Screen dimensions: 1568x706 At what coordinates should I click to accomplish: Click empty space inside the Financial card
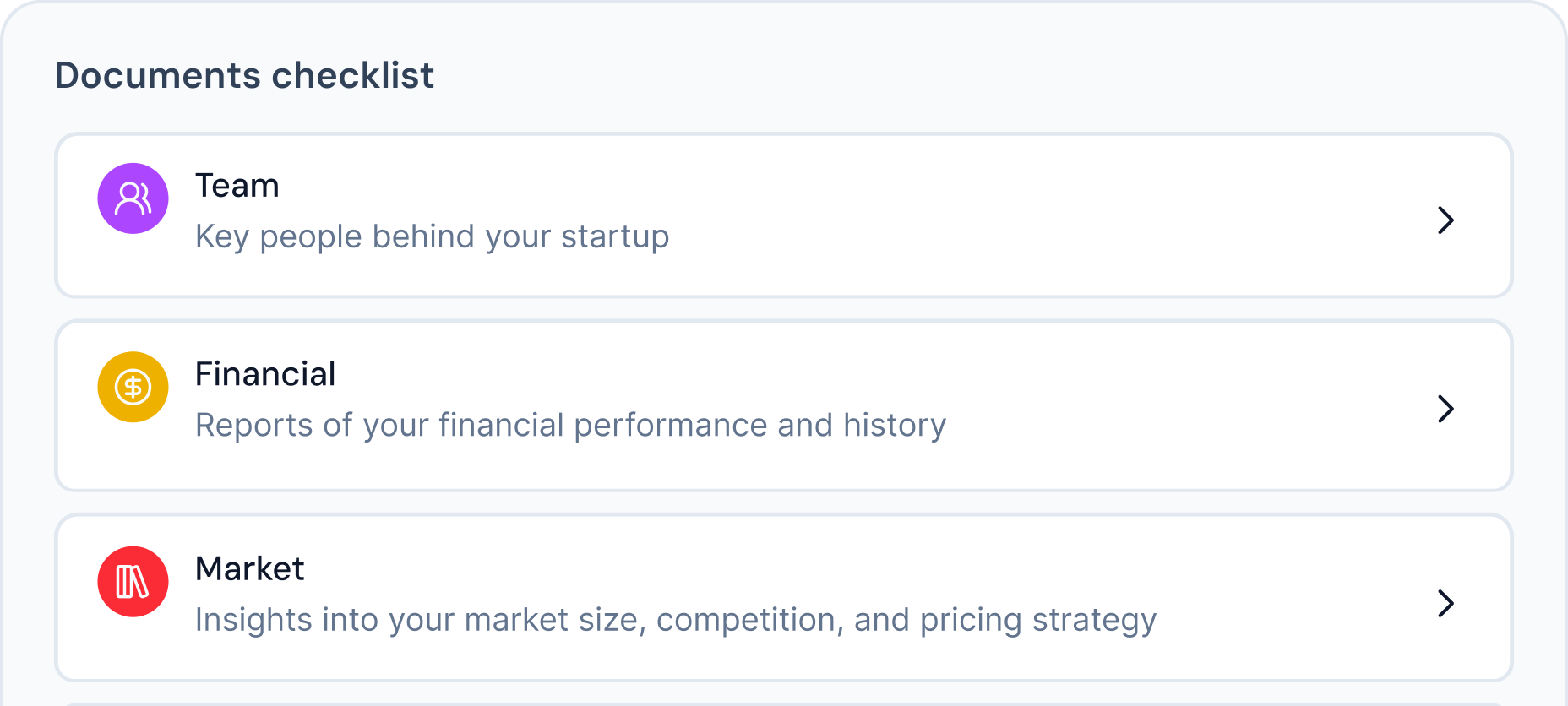point(1183,405)
